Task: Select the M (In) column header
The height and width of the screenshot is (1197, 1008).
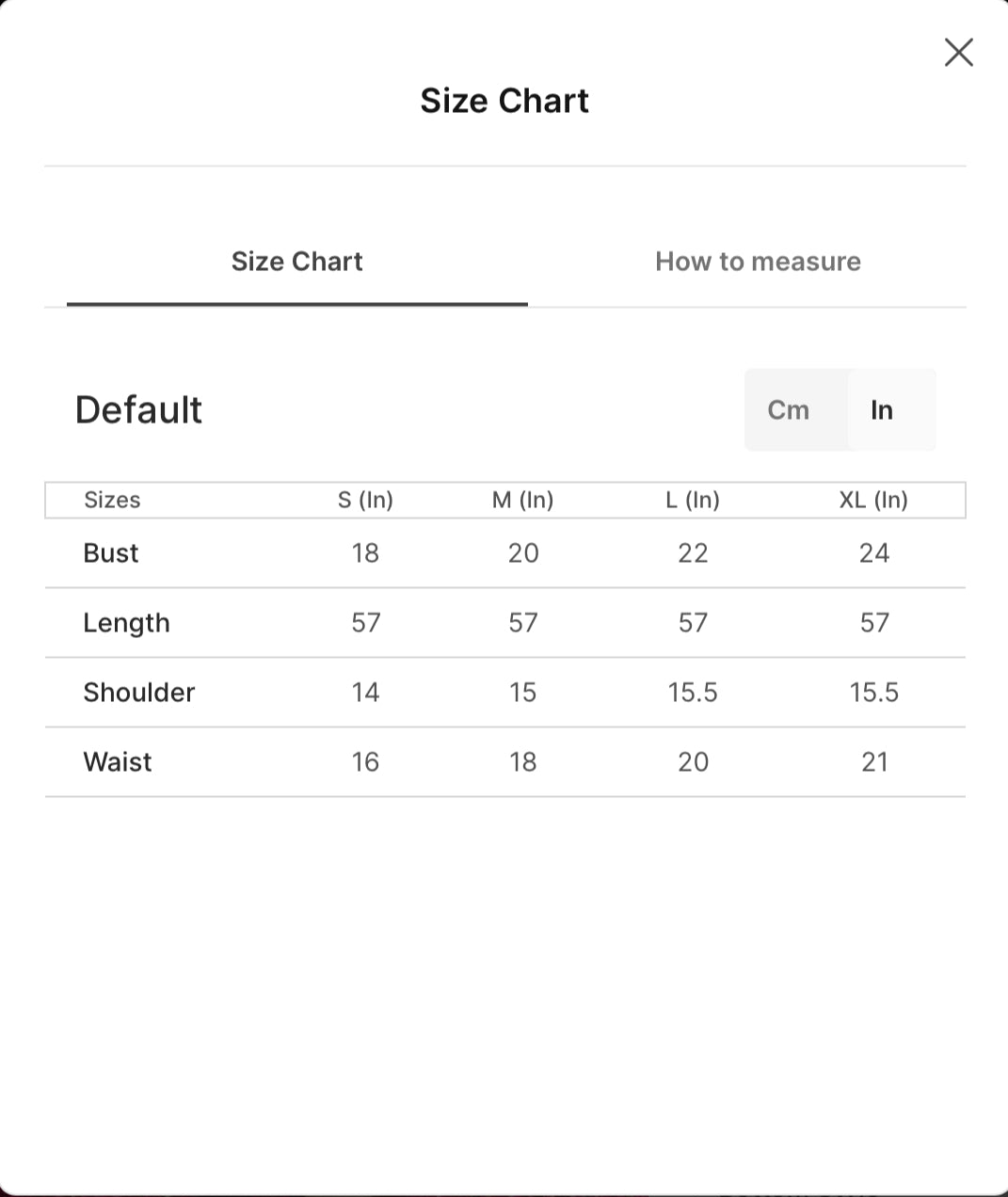Action: tap(523, 500)
